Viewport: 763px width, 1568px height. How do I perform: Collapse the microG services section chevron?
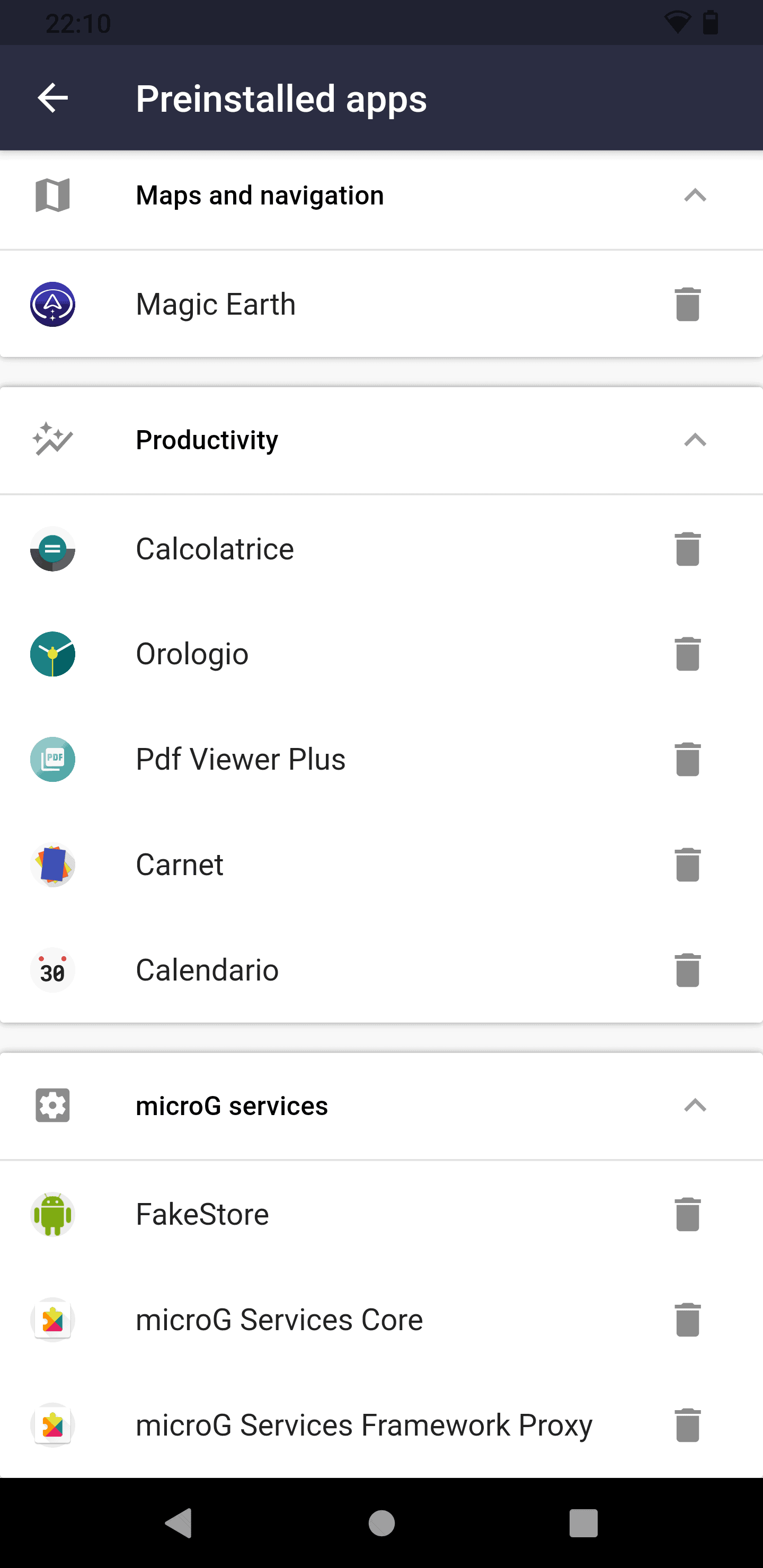click(x=695, y=1106)
